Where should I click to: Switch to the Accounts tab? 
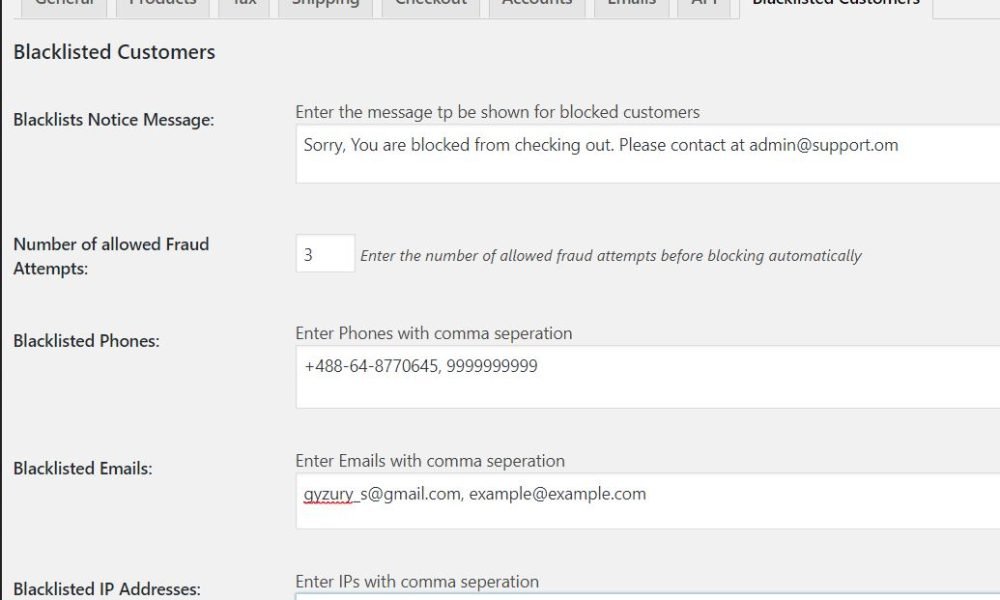click(537, 6)
